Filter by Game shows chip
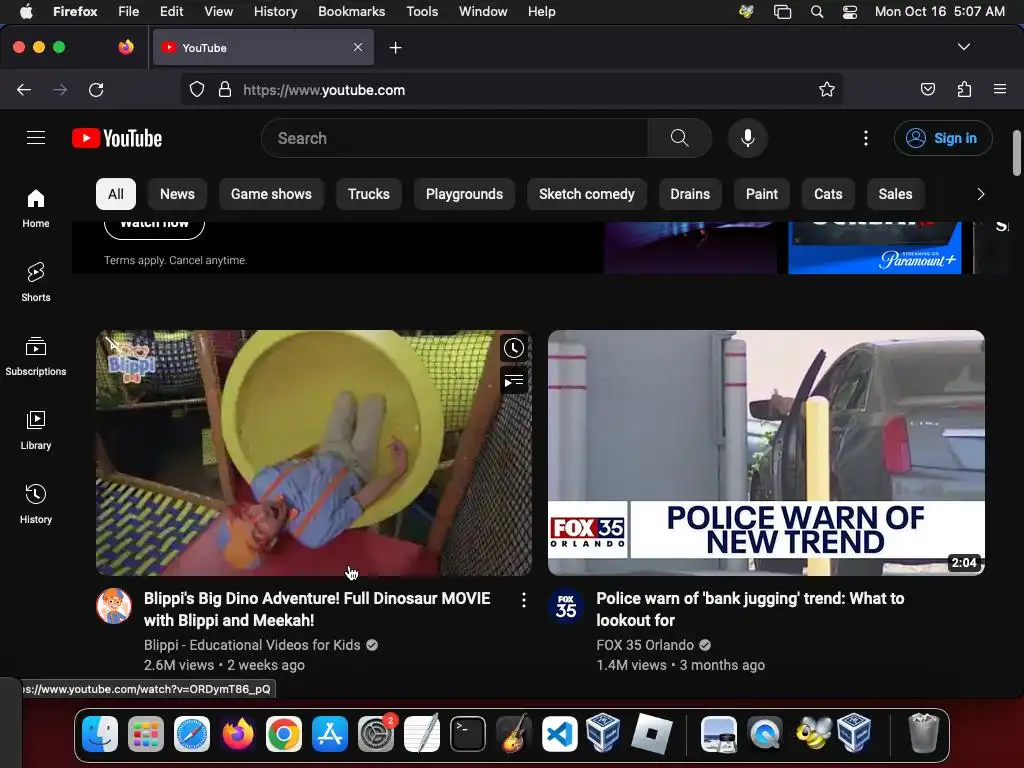 [x=271, y=194]
